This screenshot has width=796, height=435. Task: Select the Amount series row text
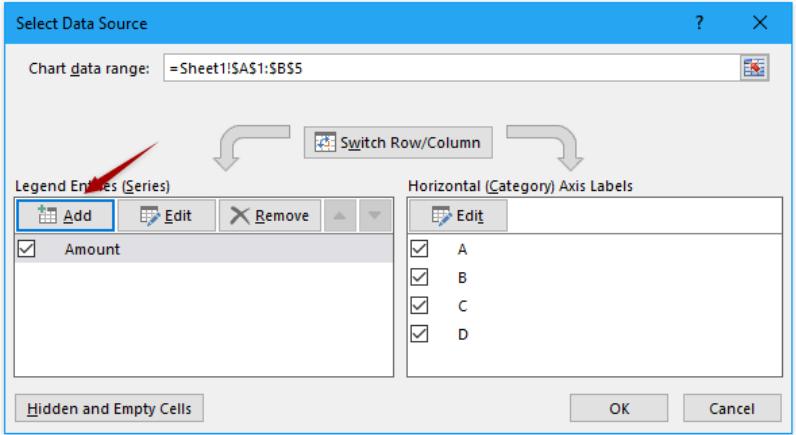(x=92, y=249)
